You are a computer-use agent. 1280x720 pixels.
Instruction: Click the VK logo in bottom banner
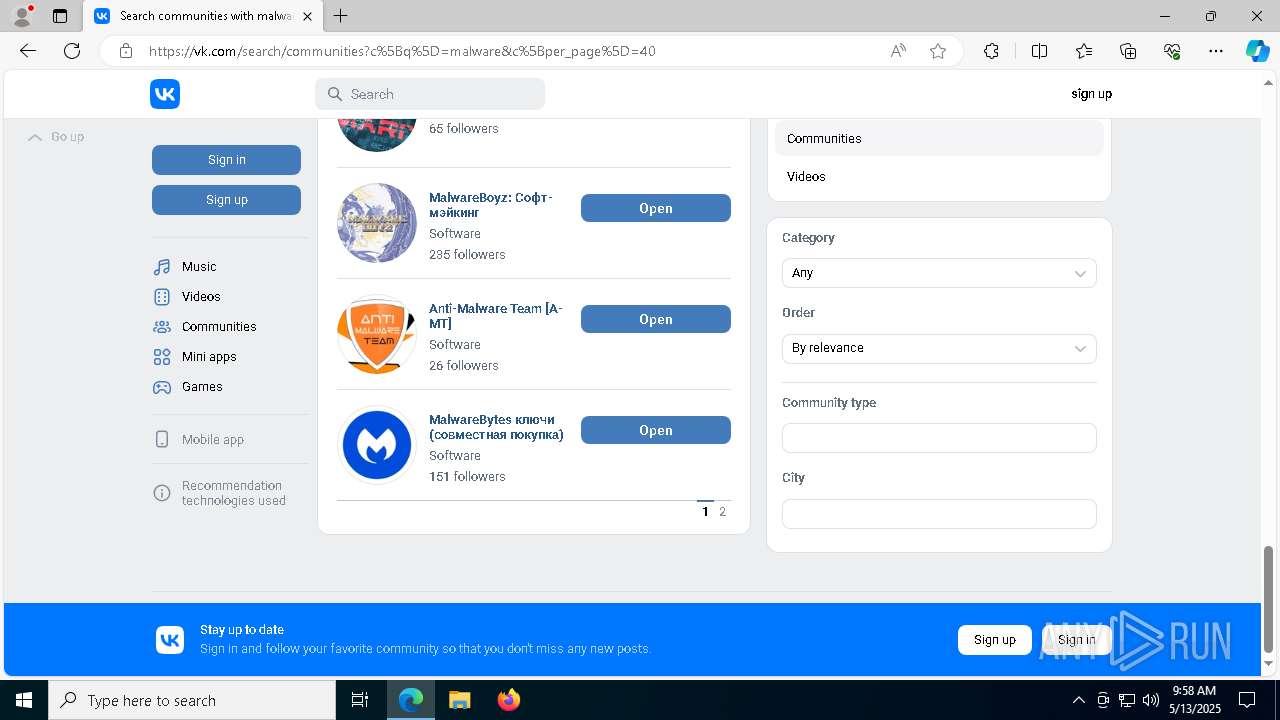tap(170, 640)
